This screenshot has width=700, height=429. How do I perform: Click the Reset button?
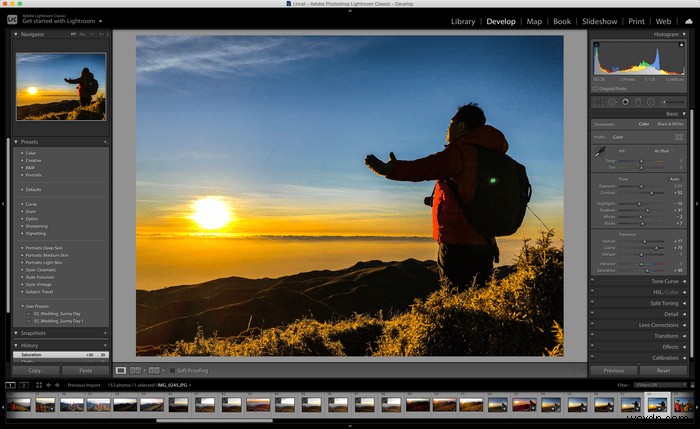[663, 371]
